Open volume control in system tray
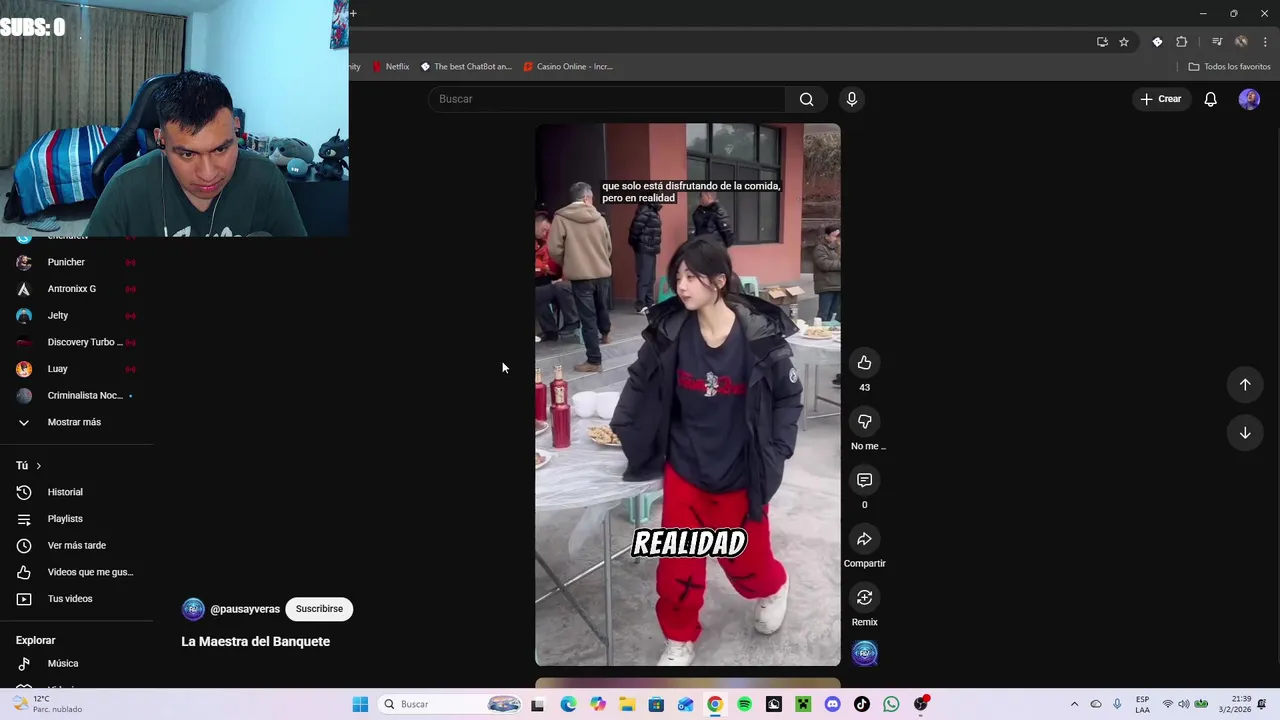Viewport: 1280px width, 720px height. click(1184, 704)
